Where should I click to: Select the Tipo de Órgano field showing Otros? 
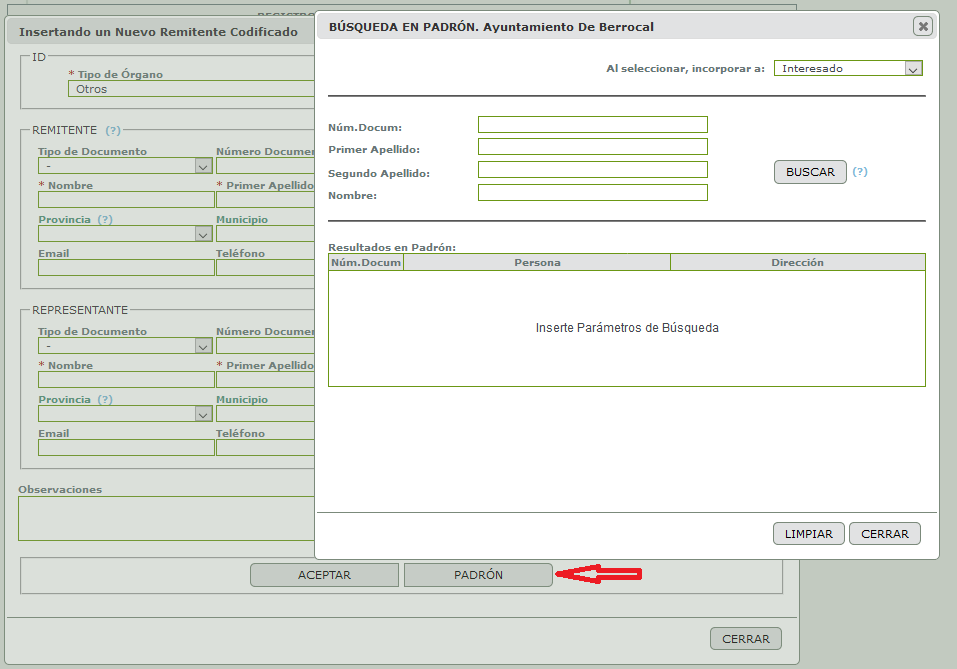(x=191, y=89)
